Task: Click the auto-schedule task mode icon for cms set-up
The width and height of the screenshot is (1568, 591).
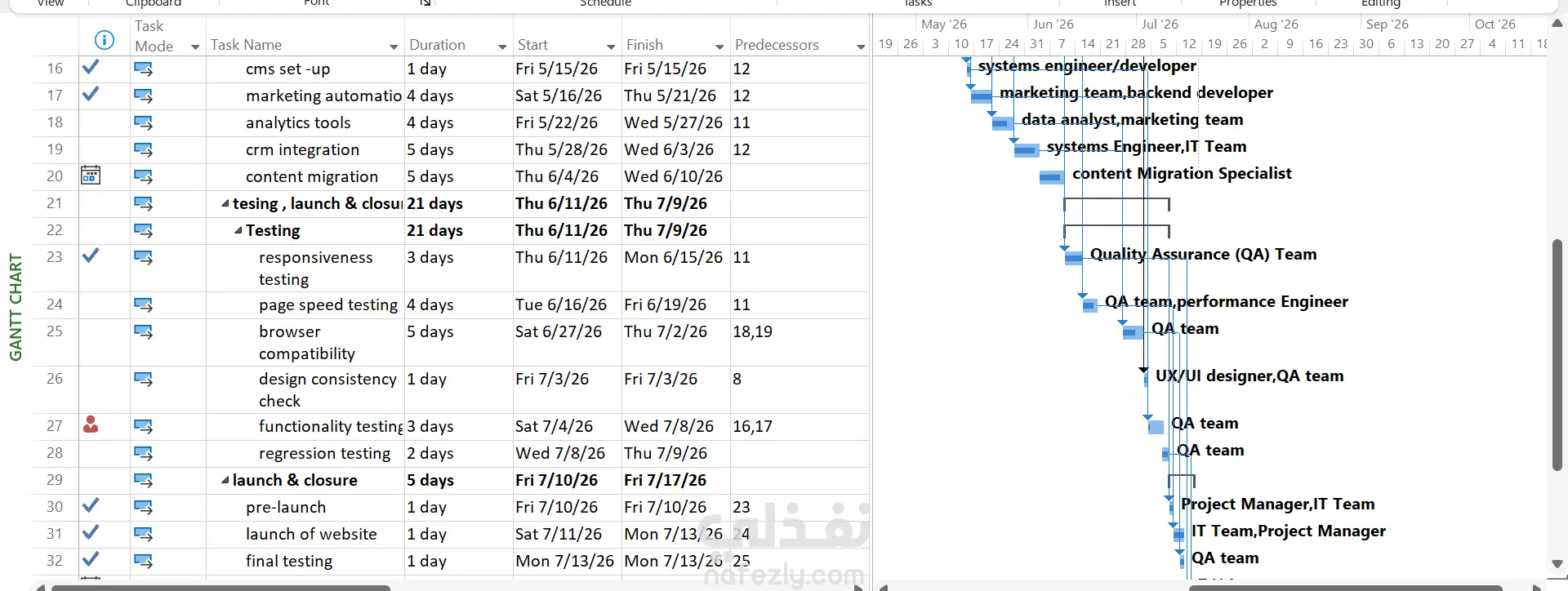Action: click(x=143, y=69)
